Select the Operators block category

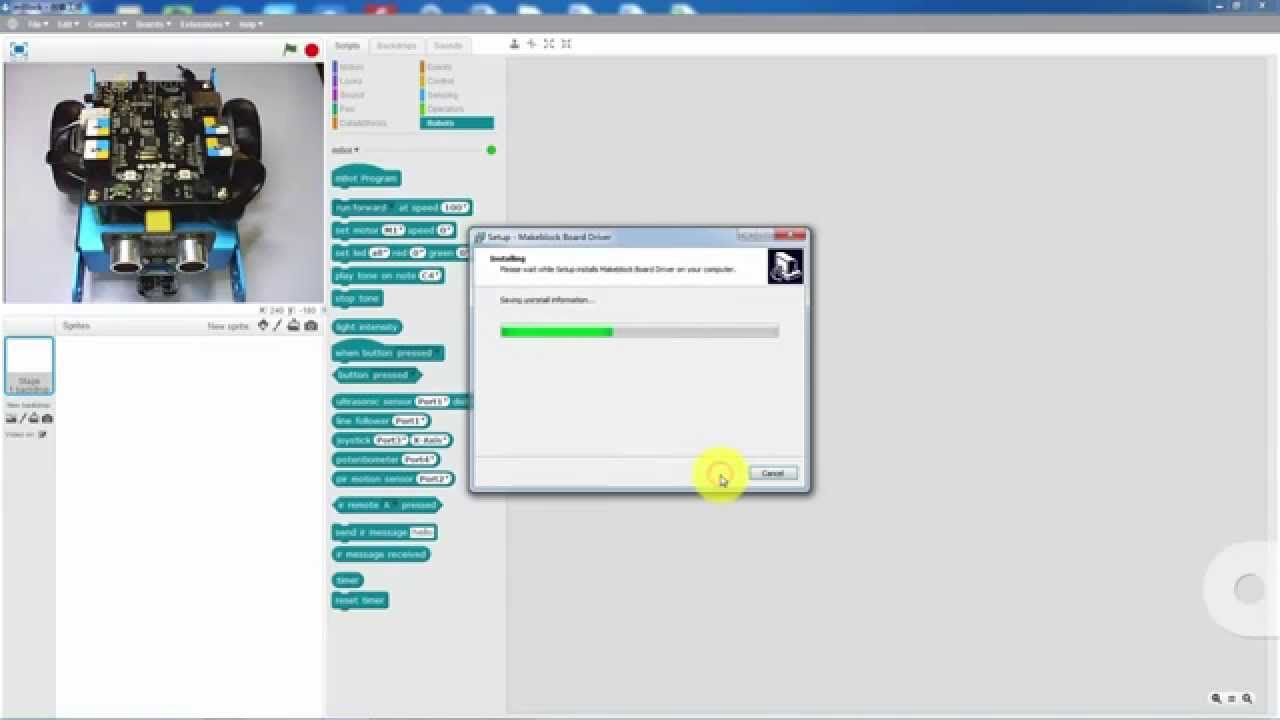pos(445,109)
